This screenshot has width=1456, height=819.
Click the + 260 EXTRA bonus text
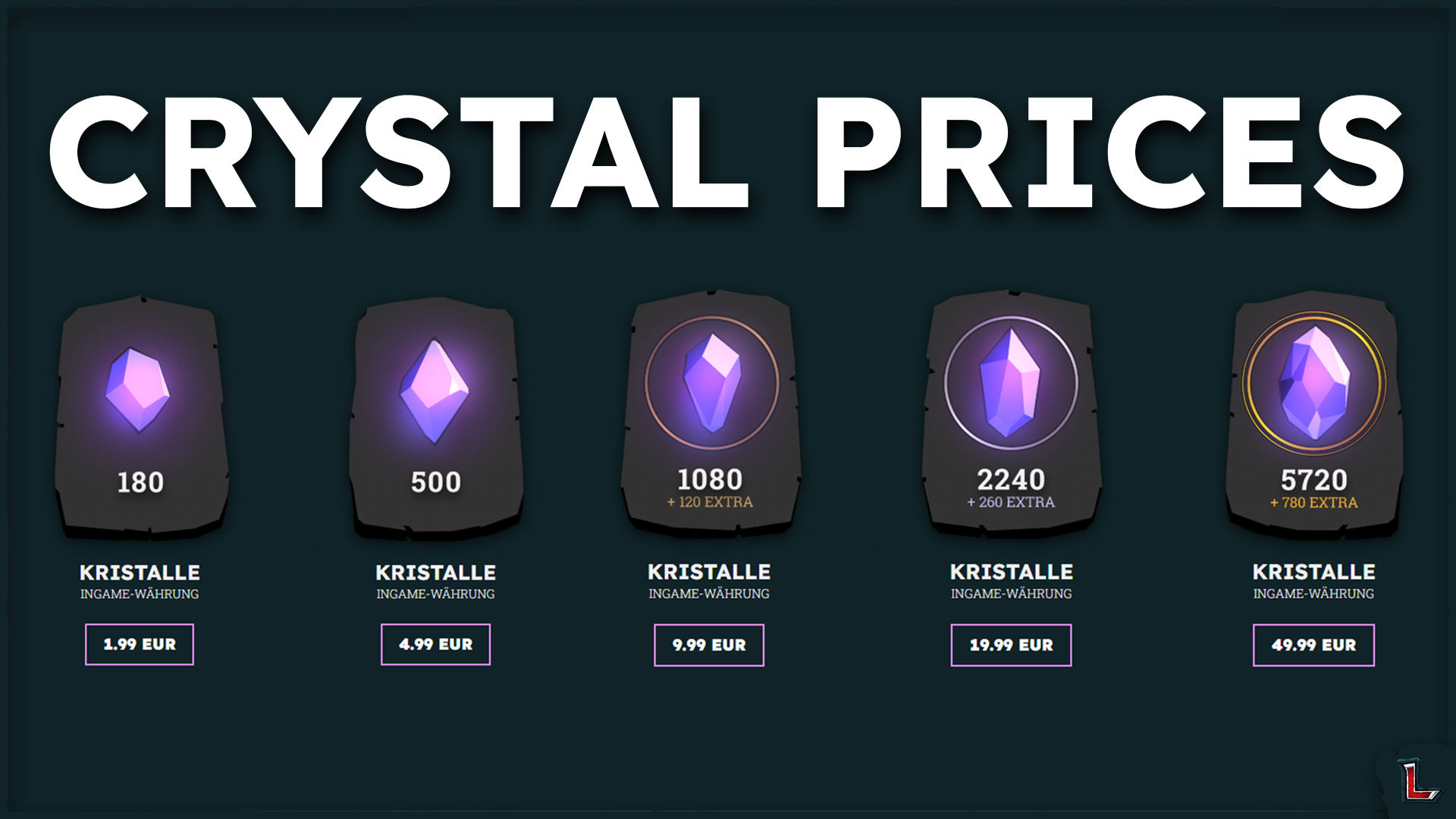1011,502
